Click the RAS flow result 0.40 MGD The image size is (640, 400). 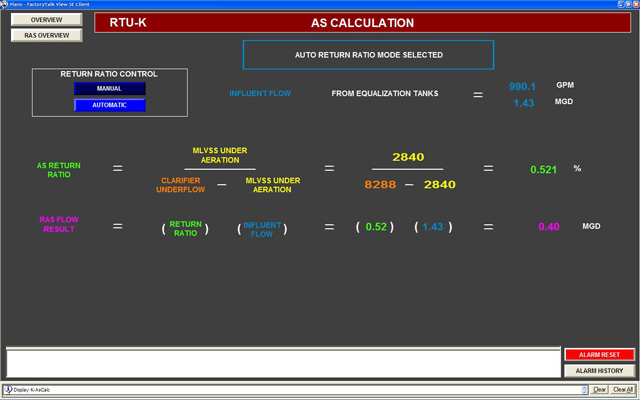pos(549,227)
